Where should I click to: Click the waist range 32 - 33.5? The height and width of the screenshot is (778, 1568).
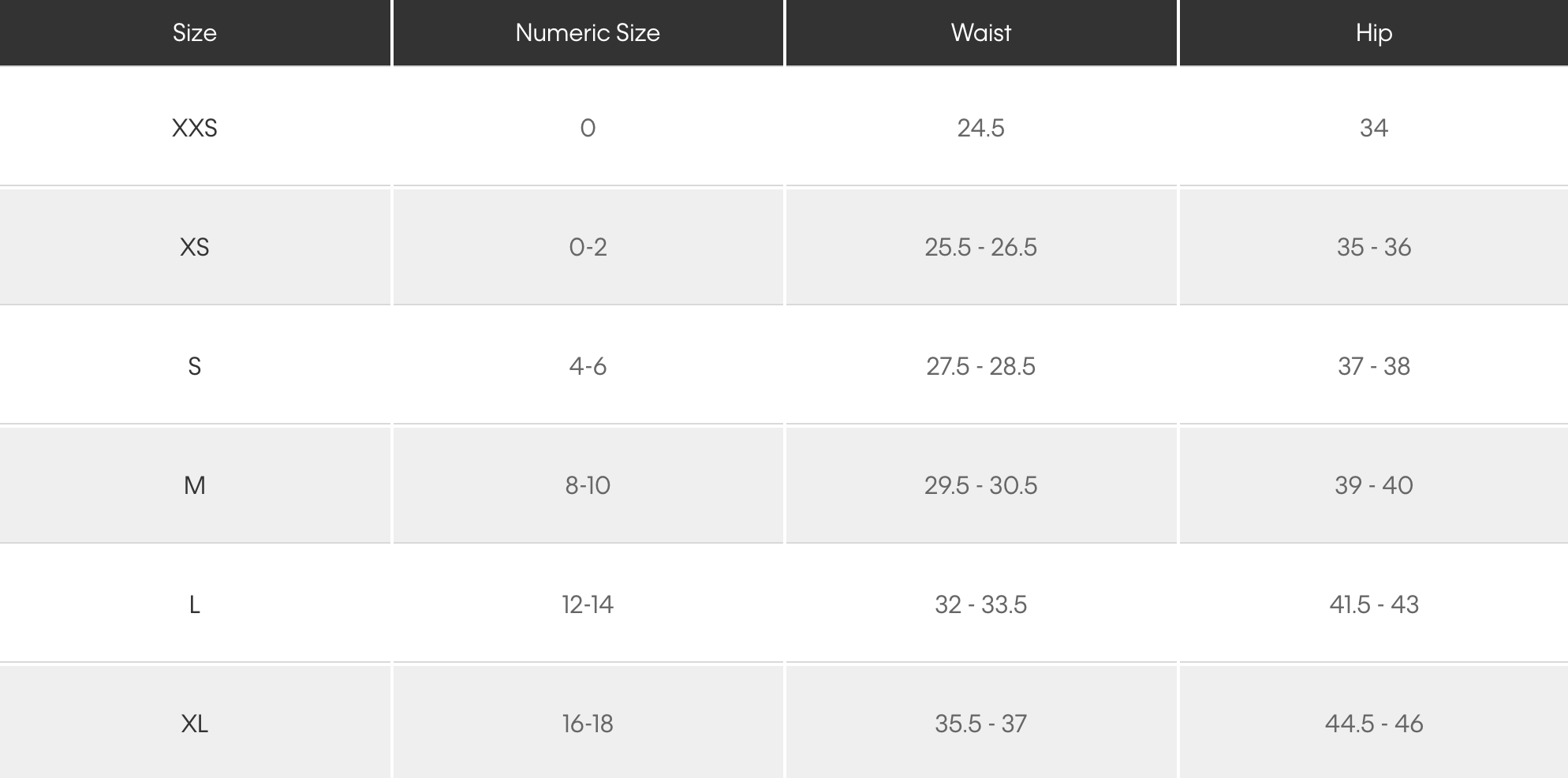[x=980, y=604]
